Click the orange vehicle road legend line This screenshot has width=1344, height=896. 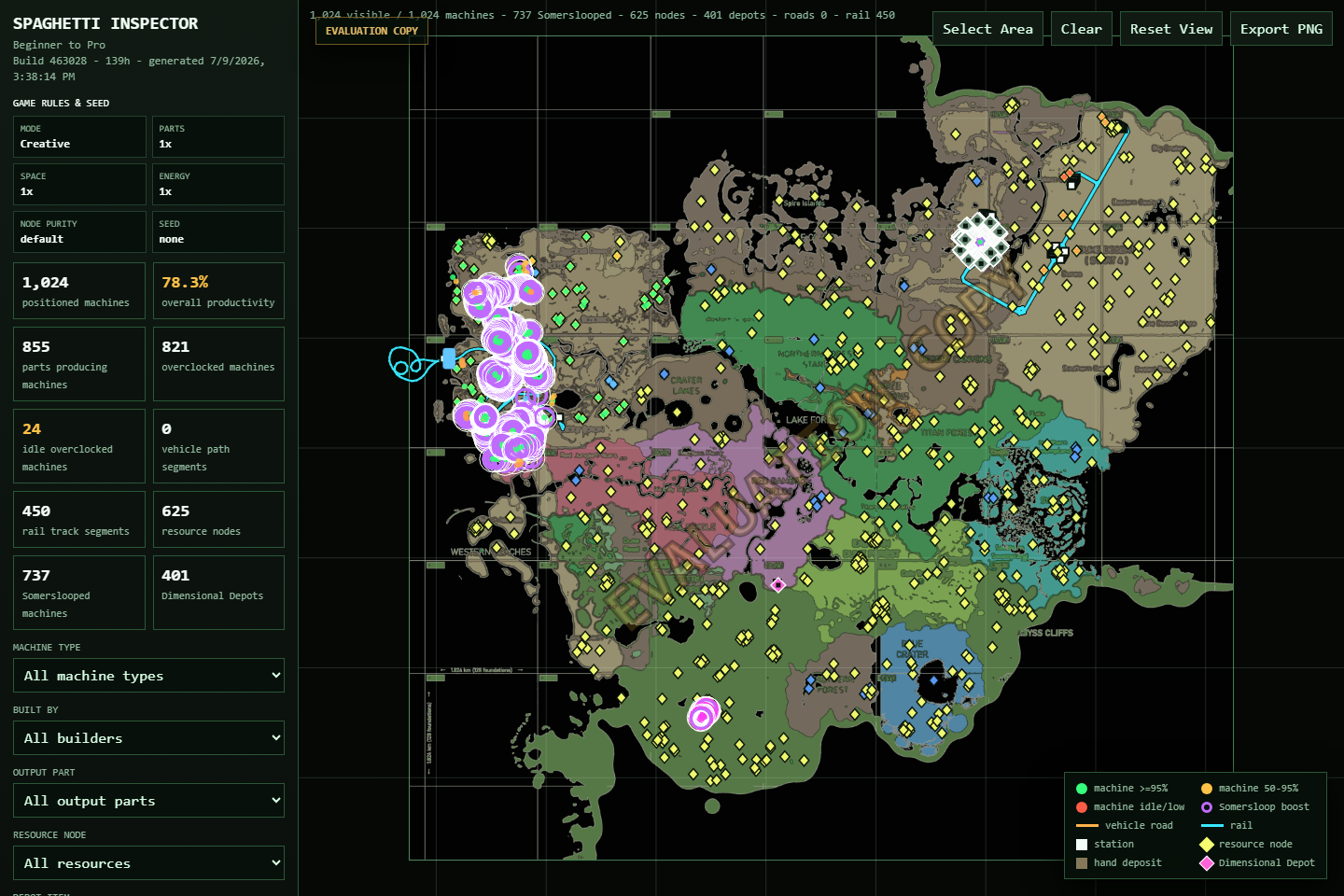click(x=1087, y=826)
